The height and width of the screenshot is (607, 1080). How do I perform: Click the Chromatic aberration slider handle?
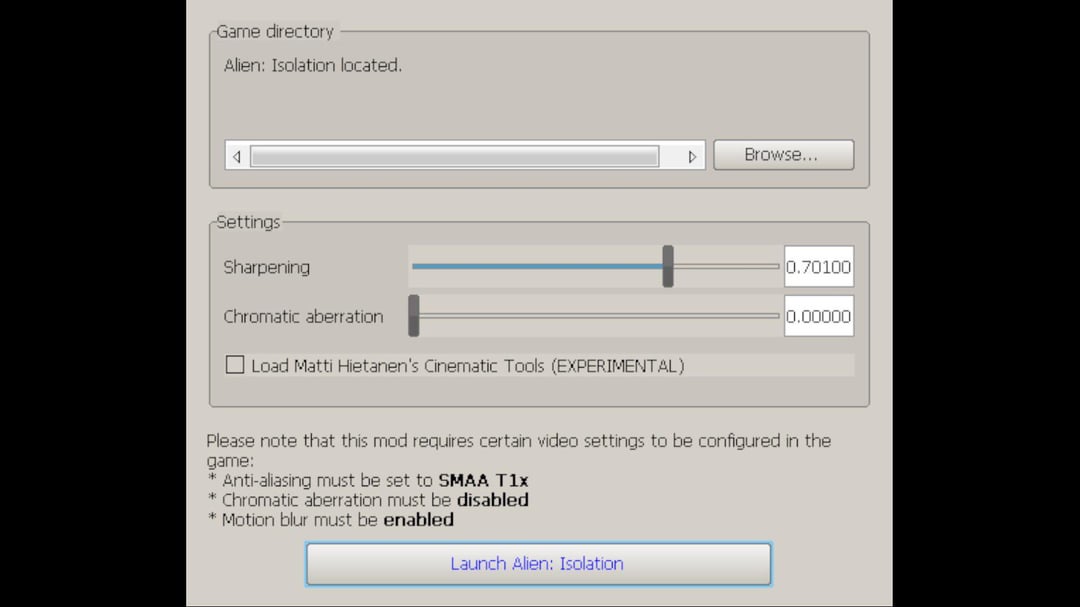pos(414,316)
